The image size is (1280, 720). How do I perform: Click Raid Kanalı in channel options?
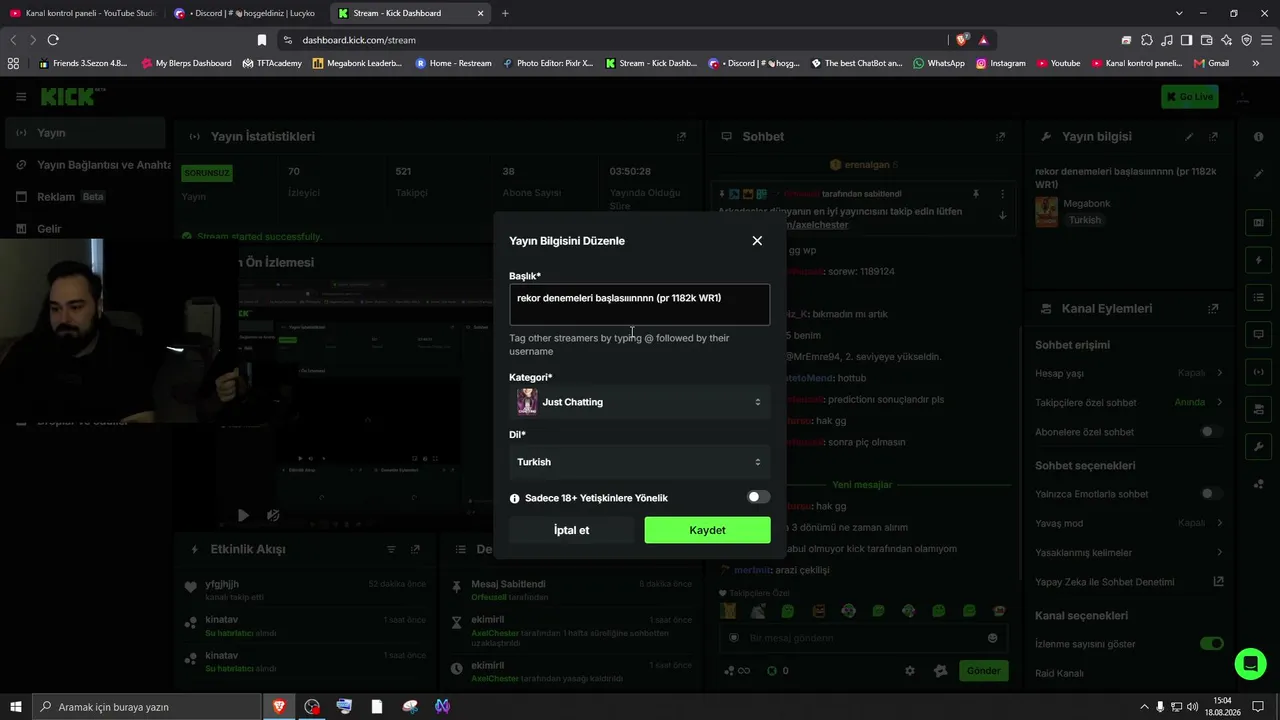click(1059, 673)
